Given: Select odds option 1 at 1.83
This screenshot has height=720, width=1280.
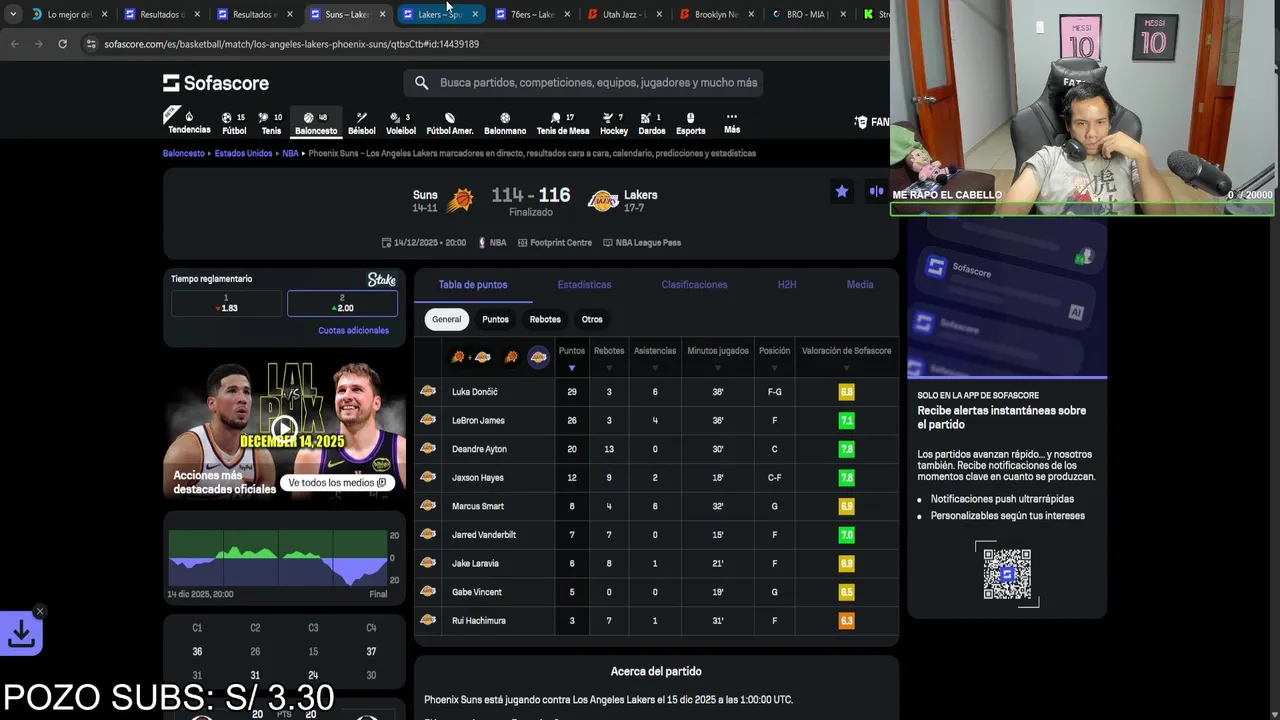Looking at the screenshot, I should (226, 303).
